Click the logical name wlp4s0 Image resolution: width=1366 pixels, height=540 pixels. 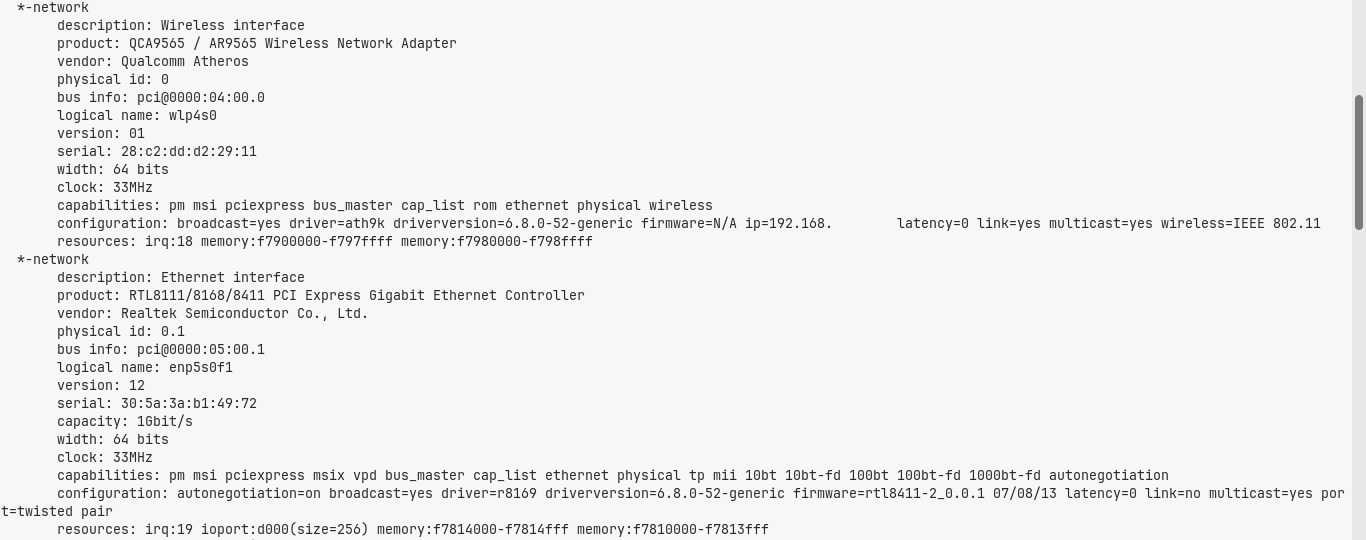[193, 116]
